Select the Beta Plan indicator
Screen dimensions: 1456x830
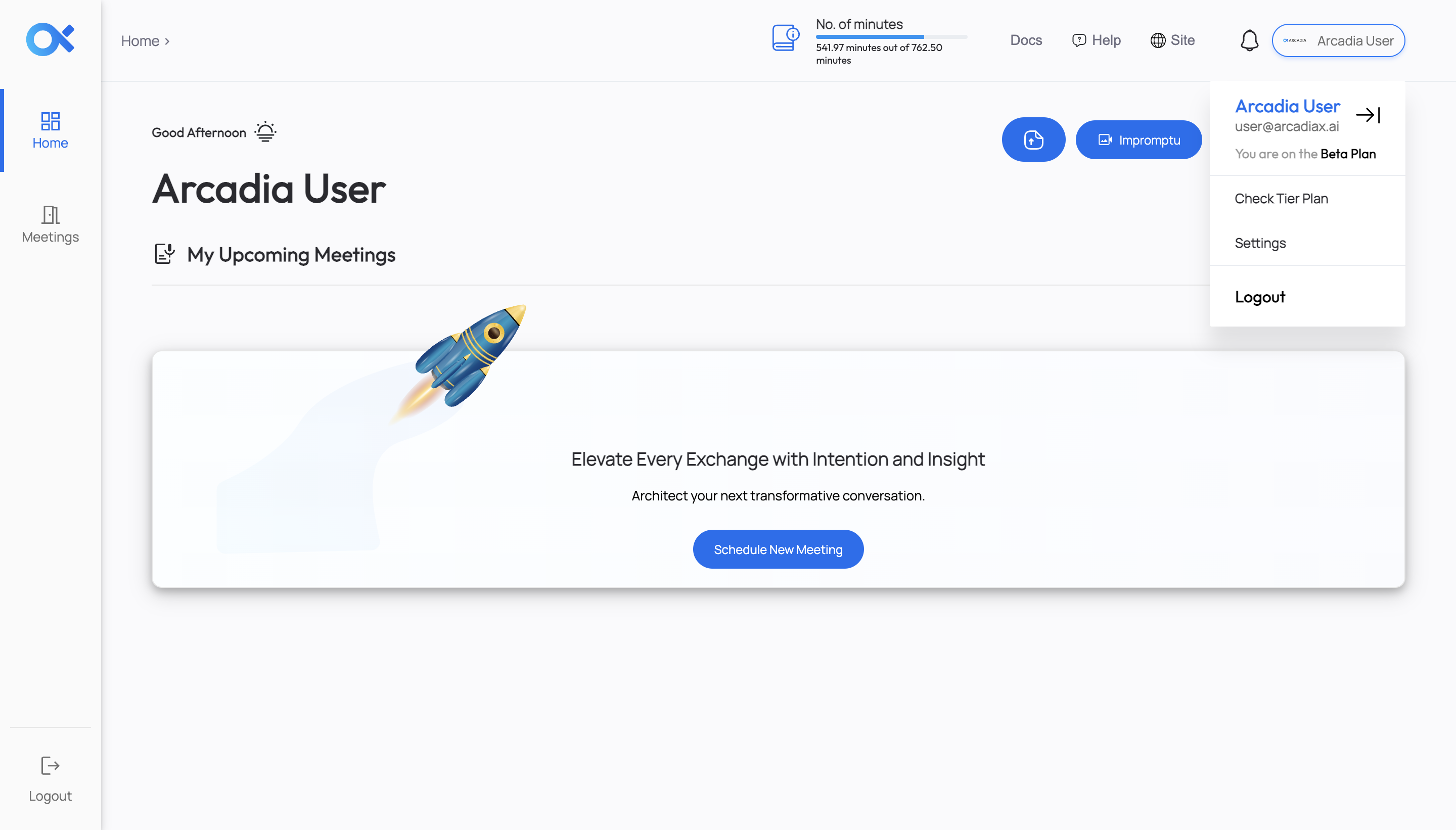point(1347,154)
